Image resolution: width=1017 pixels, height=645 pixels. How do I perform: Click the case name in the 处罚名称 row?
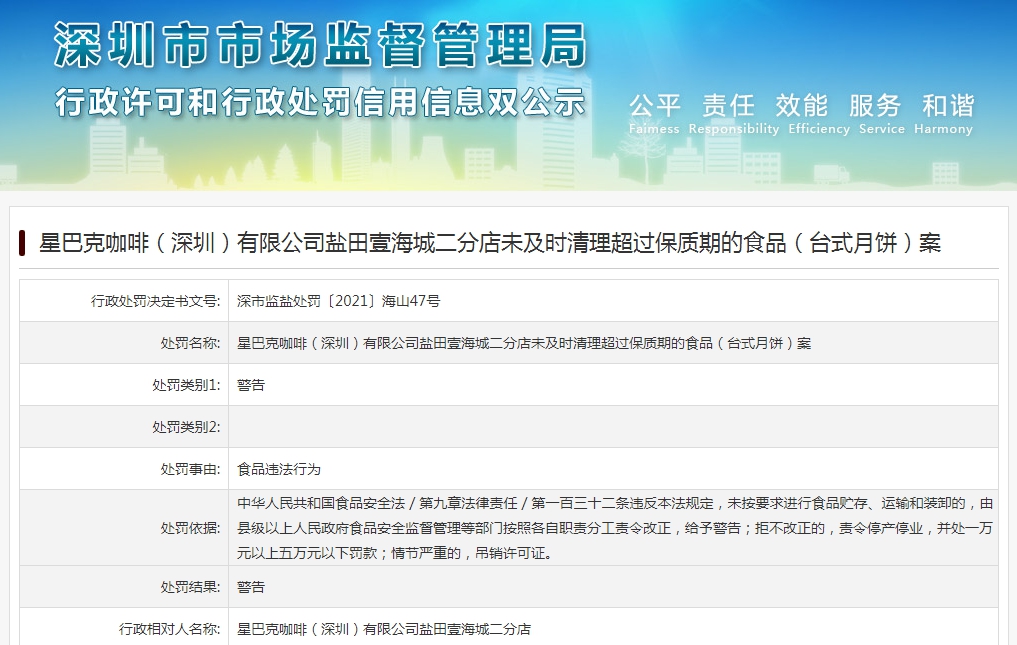point(523,343)
